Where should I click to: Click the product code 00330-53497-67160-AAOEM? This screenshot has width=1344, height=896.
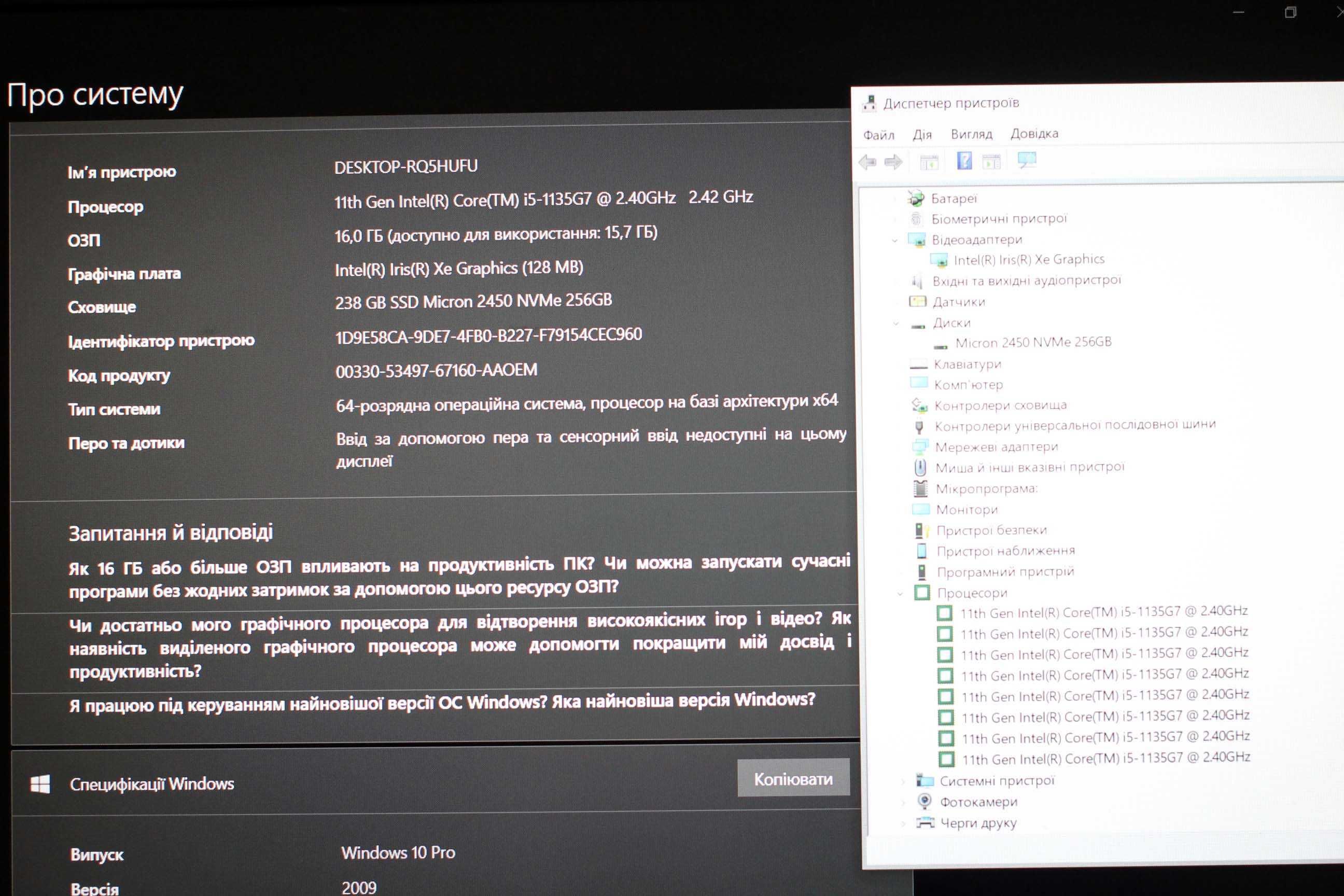[x=437, y=371]
